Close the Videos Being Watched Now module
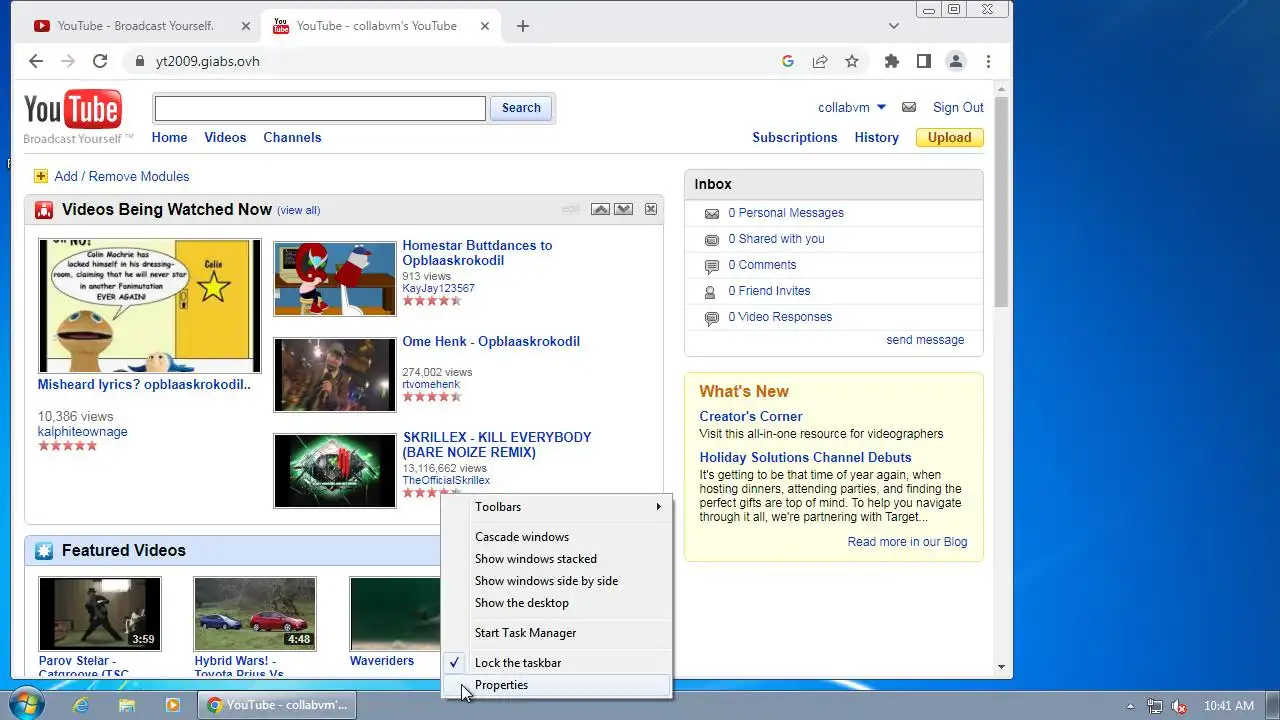 click(651, 209)
